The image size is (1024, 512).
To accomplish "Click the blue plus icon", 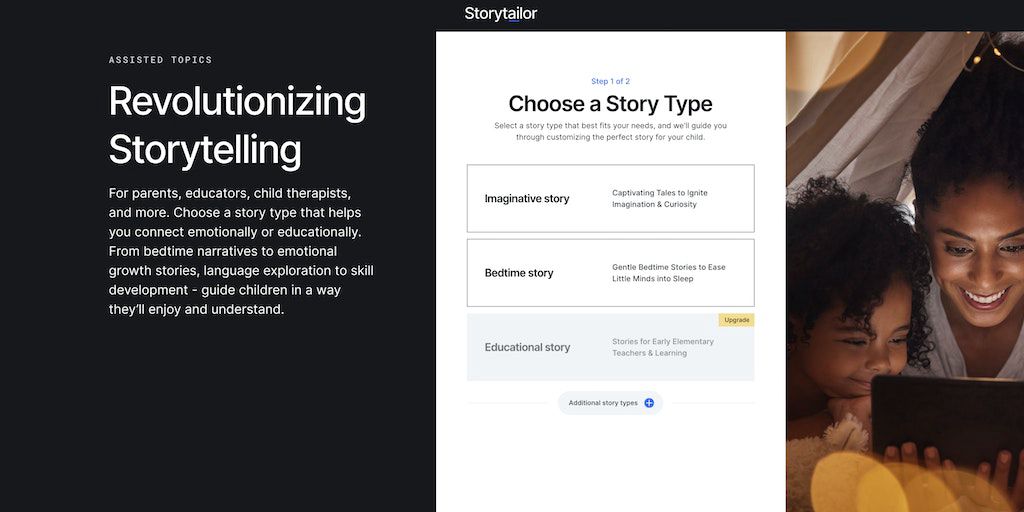I will pyautogui.click(x=649, y=403).
